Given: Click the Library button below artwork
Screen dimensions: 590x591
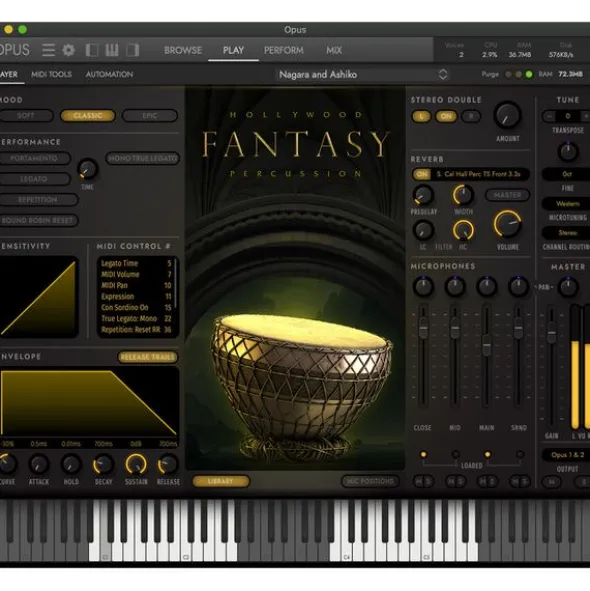Looking at the screenshot, I should [221, 481].
